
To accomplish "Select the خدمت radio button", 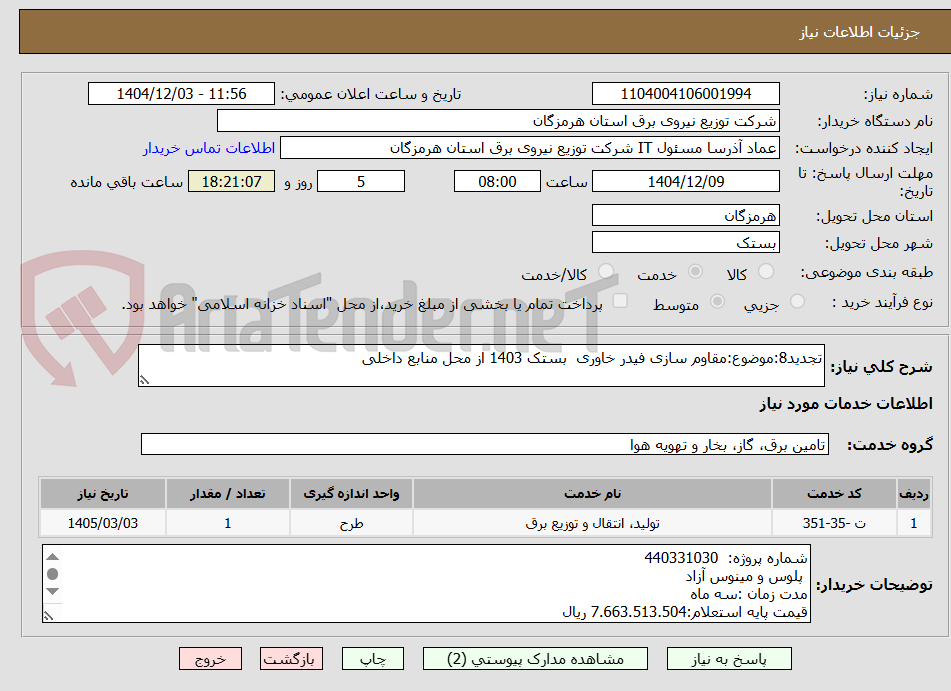I will pos(695,271).
